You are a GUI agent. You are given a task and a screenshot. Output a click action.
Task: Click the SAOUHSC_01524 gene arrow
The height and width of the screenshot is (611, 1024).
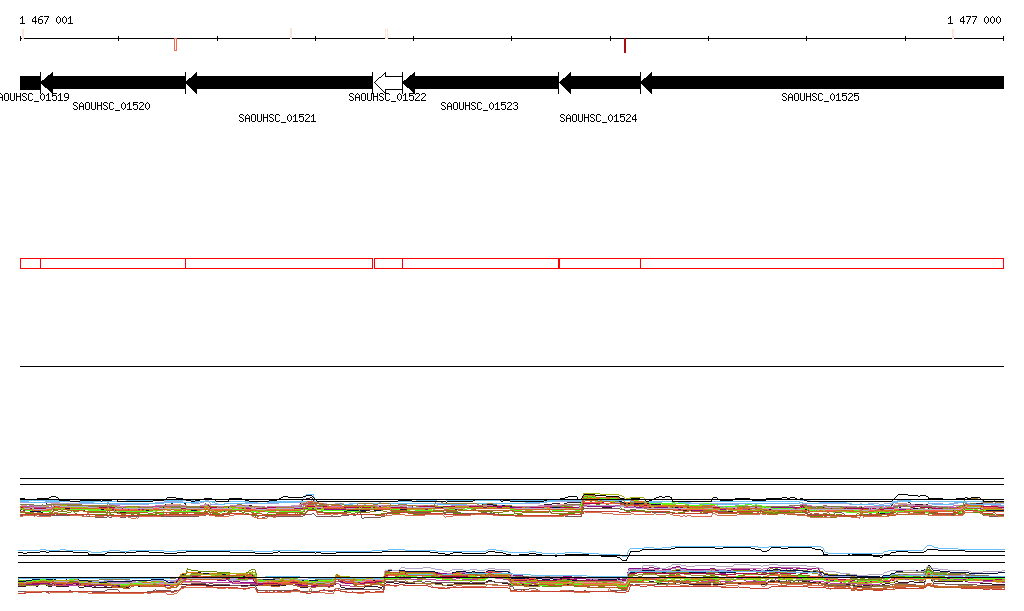click(600, 83)
